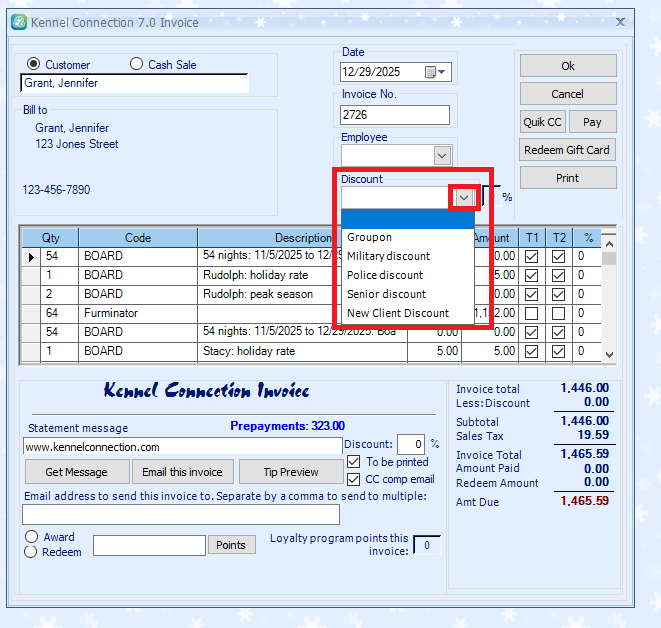Choose Groupon from the discount list
This screenshot has width=661, height=628.
click(x=370, y=237)
